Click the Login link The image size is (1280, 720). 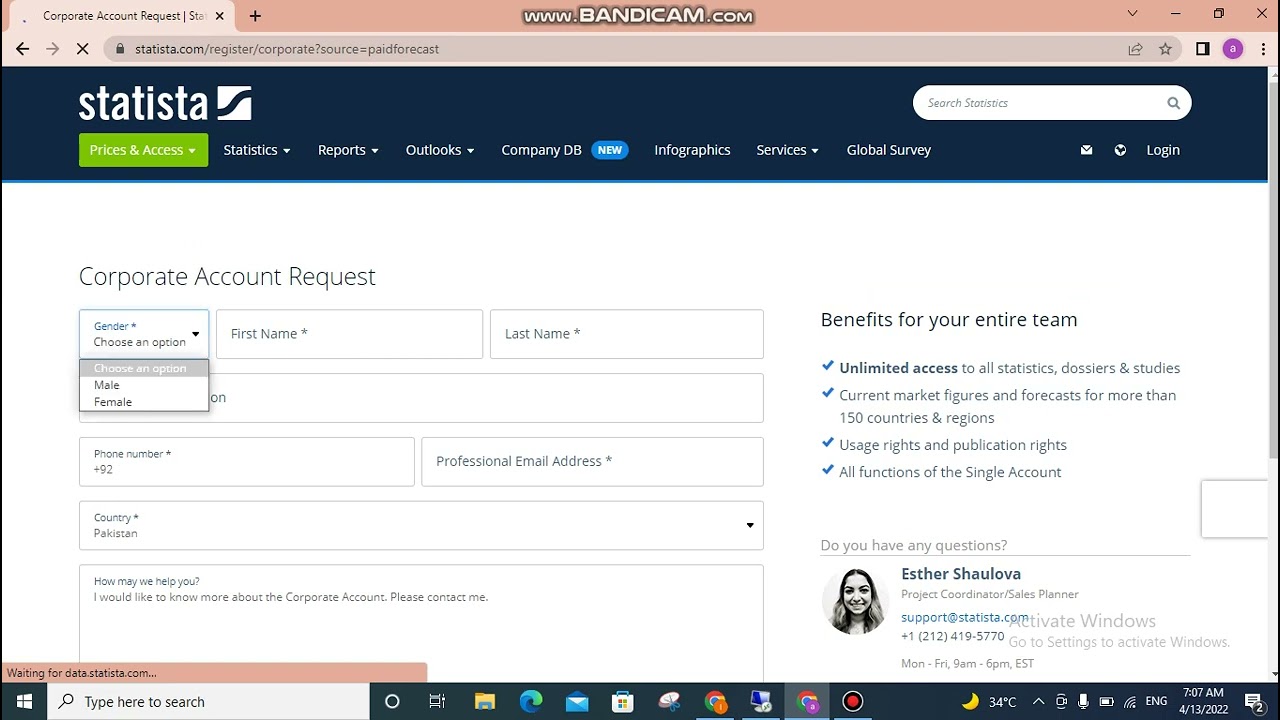[1163, 150]
